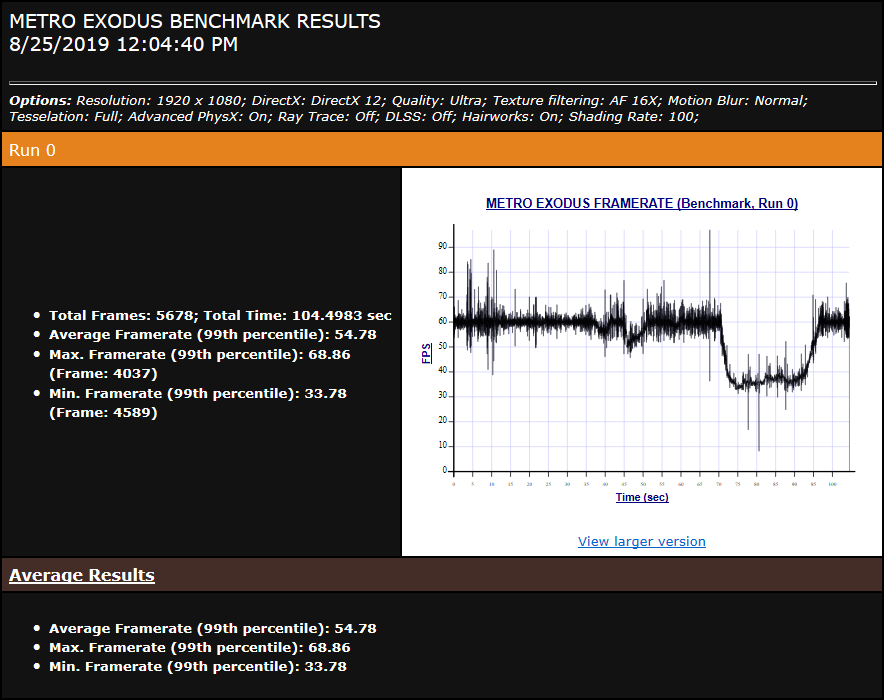The image size is (884, 700).
Task: Select the Hairworks: On text
Action: tap(512, 117)
